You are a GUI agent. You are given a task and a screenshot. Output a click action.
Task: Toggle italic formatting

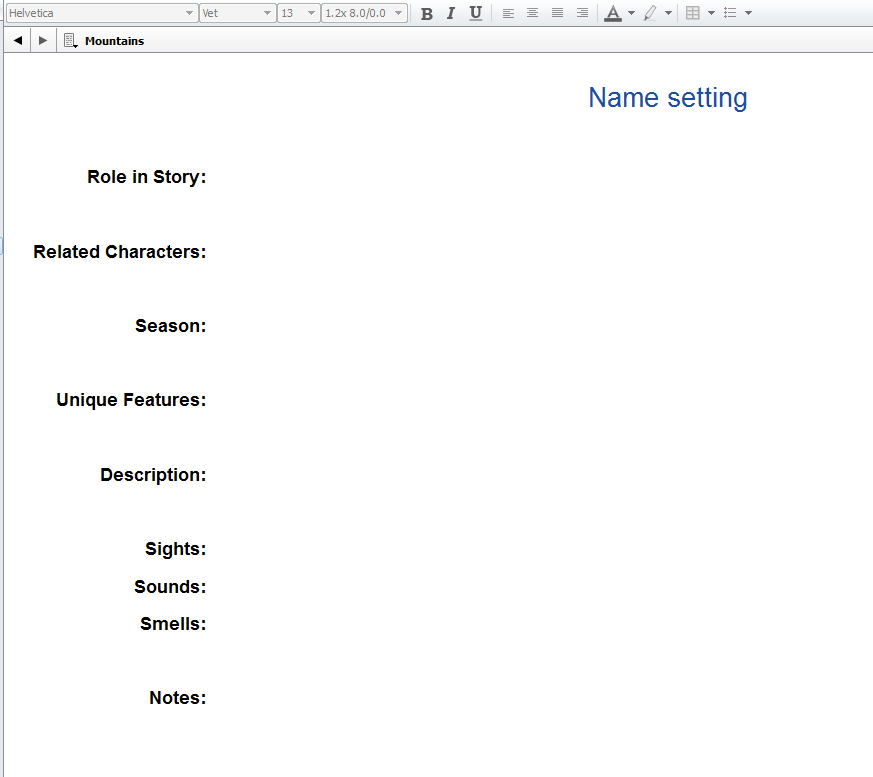[450, 13]
